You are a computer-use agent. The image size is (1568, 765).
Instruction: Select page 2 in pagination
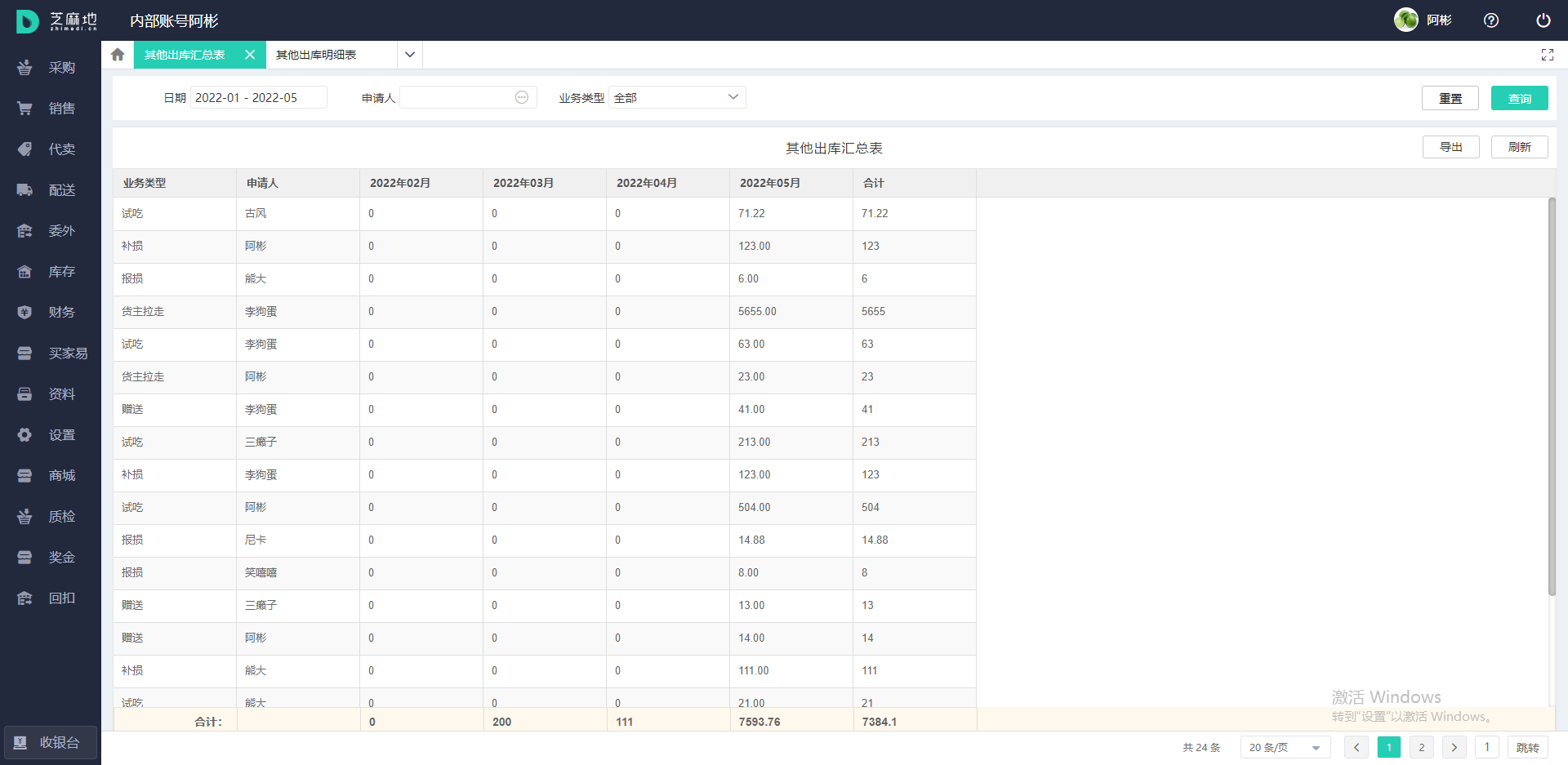(1422, 747)
